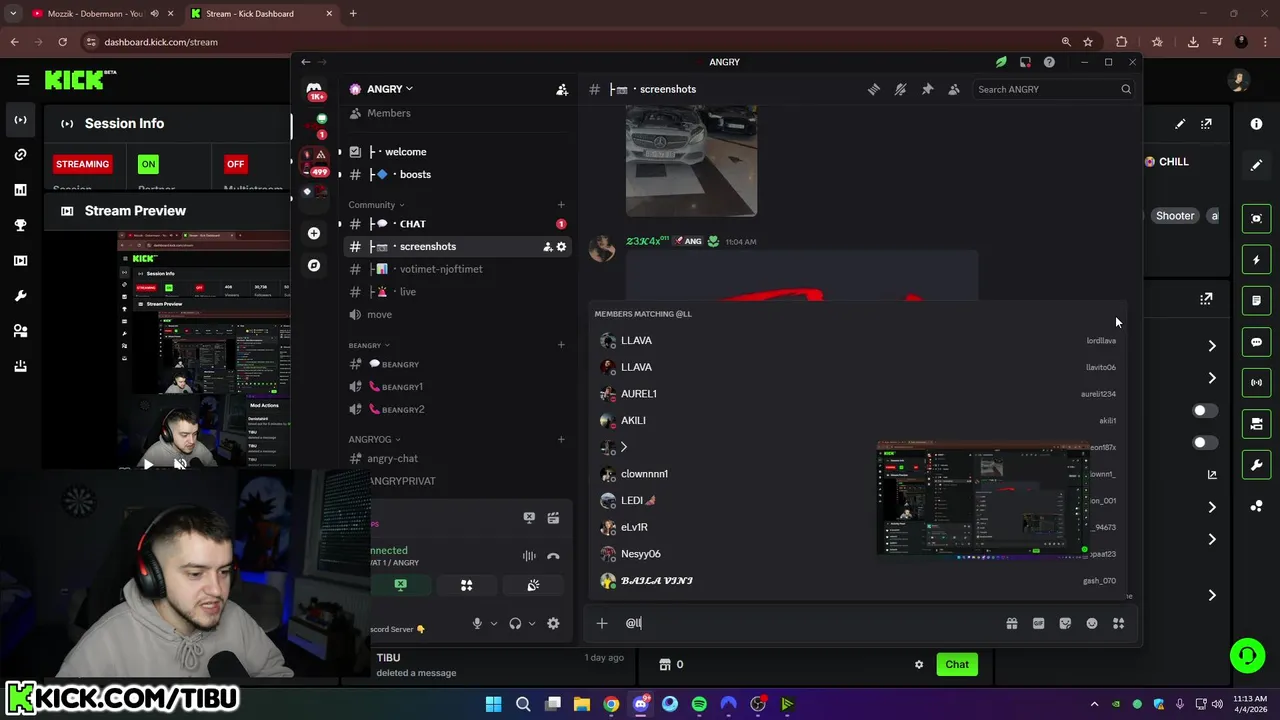Toggle member list icon in header

(954, 89)
